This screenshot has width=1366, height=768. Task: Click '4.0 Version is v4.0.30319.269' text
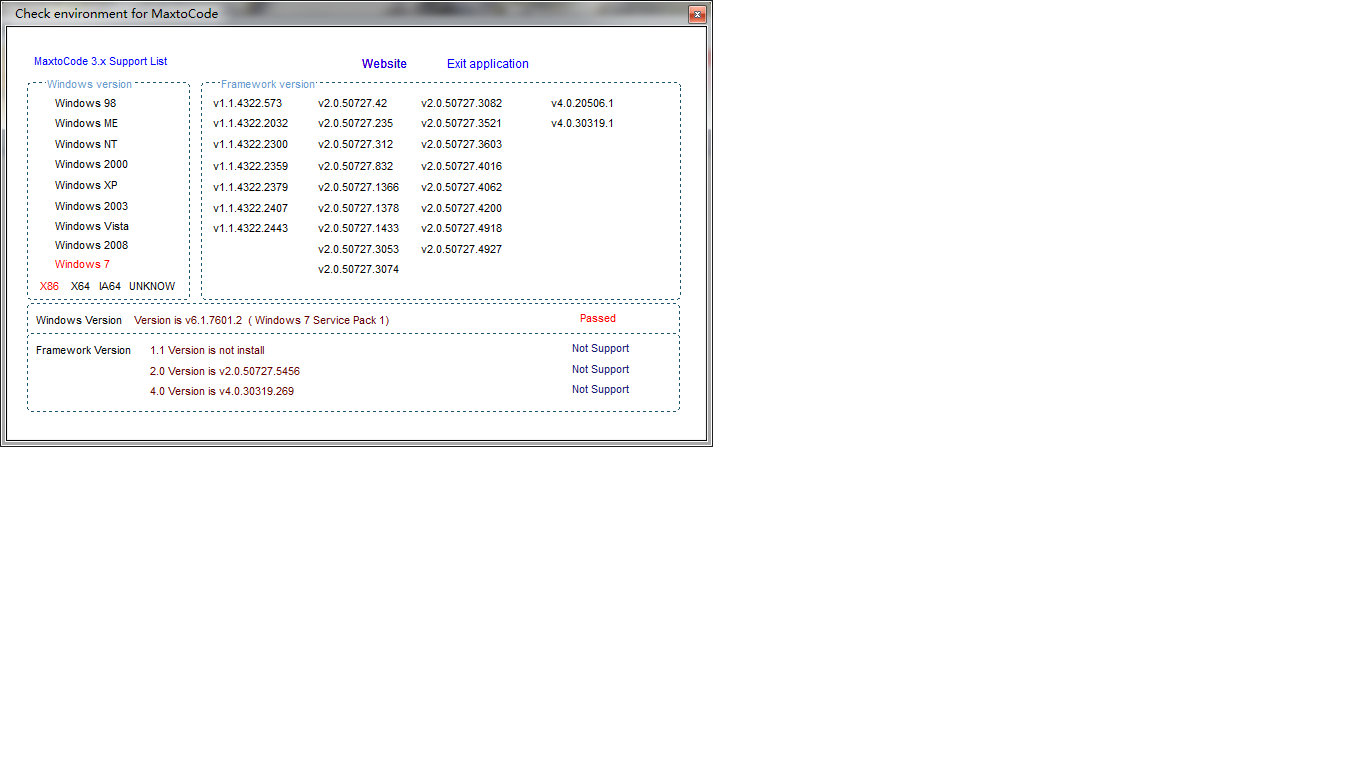click(222, 391)
